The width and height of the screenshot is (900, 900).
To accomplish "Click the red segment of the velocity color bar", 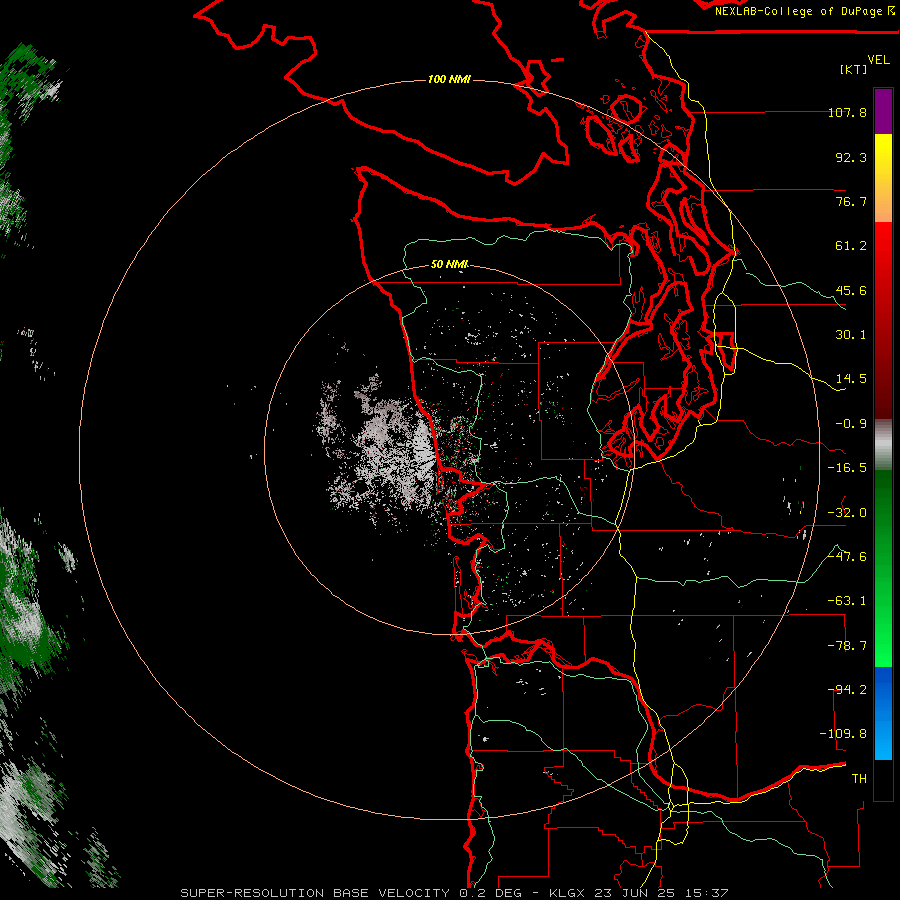I will click(x=883, y=320).
